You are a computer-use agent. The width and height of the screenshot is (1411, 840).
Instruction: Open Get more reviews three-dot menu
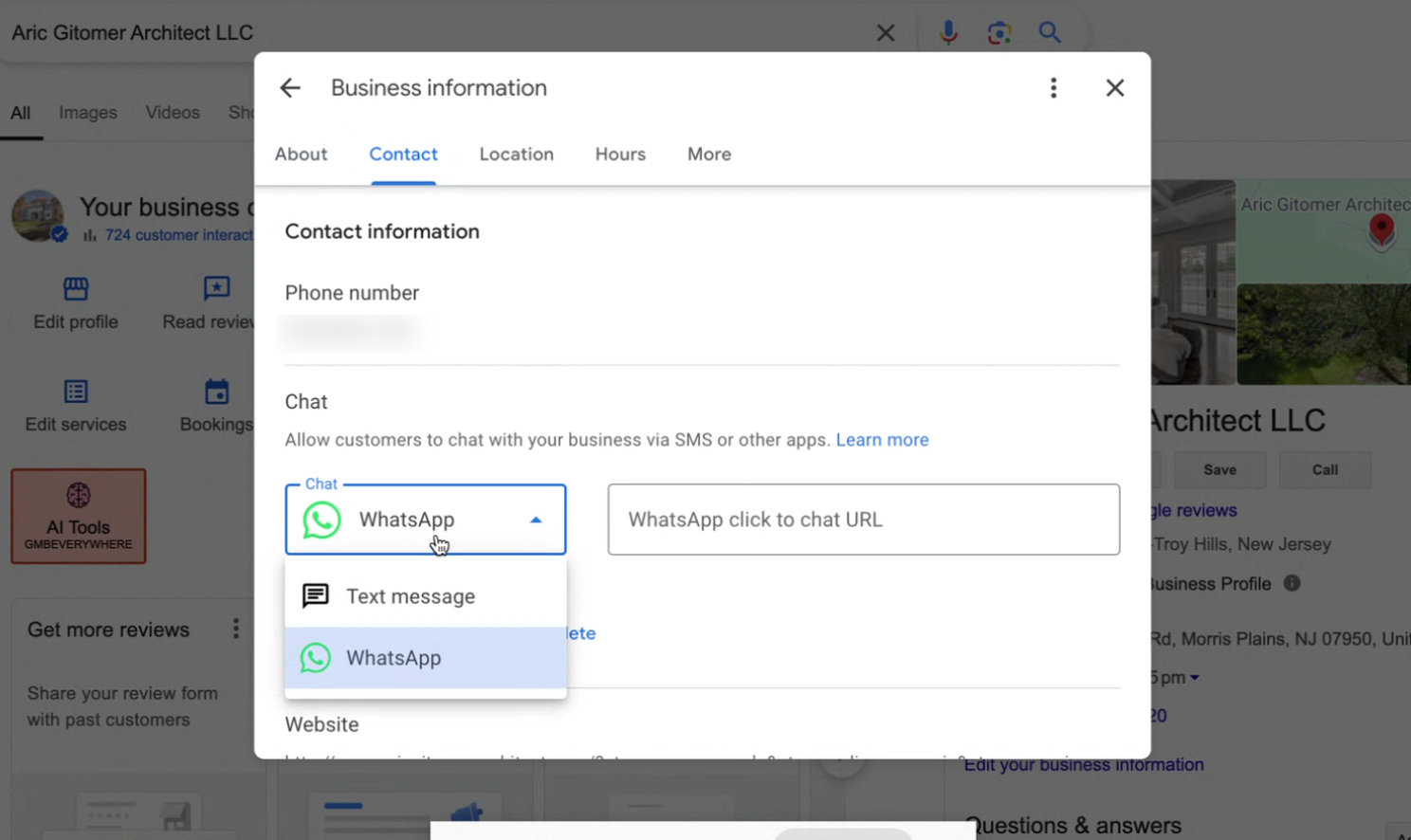pyautogui.click(x=236, y=630)
